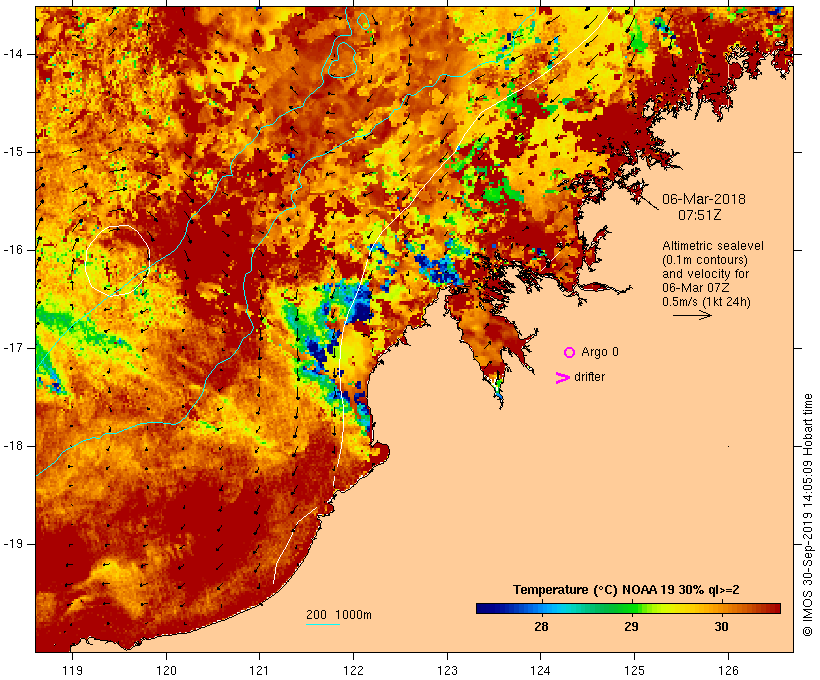Click the latitude label -15

coord(13,152)
